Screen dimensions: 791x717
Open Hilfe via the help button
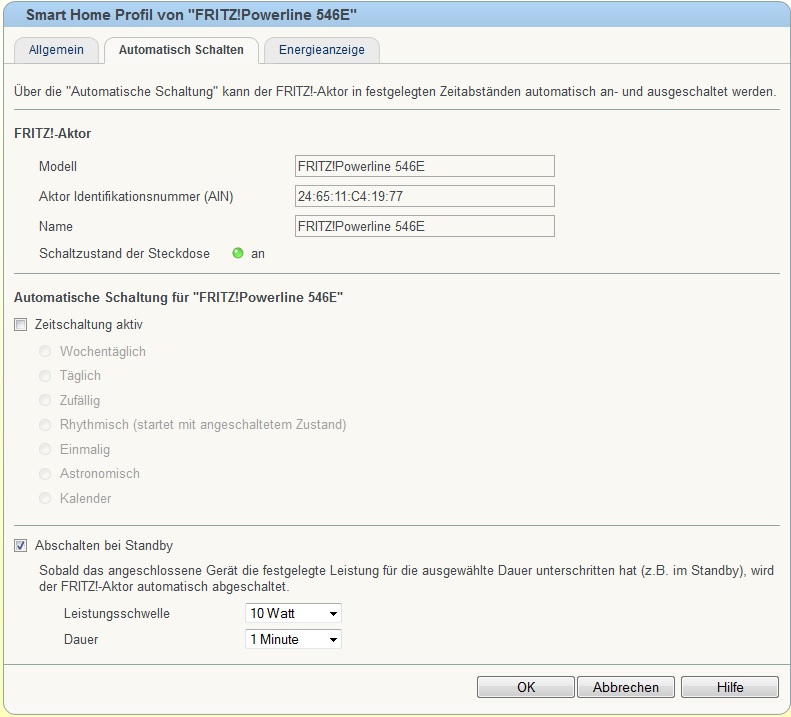point(729,687)
